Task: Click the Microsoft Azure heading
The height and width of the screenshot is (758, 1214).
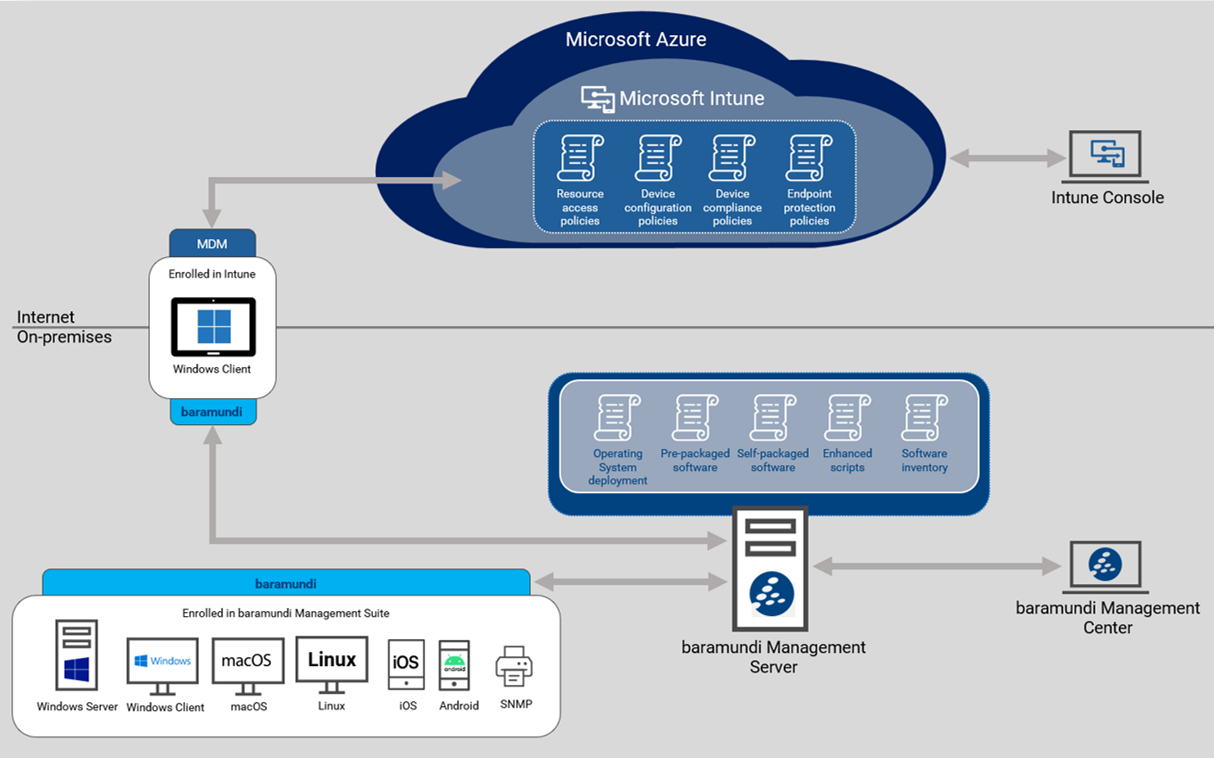Action: coord(636,40)
